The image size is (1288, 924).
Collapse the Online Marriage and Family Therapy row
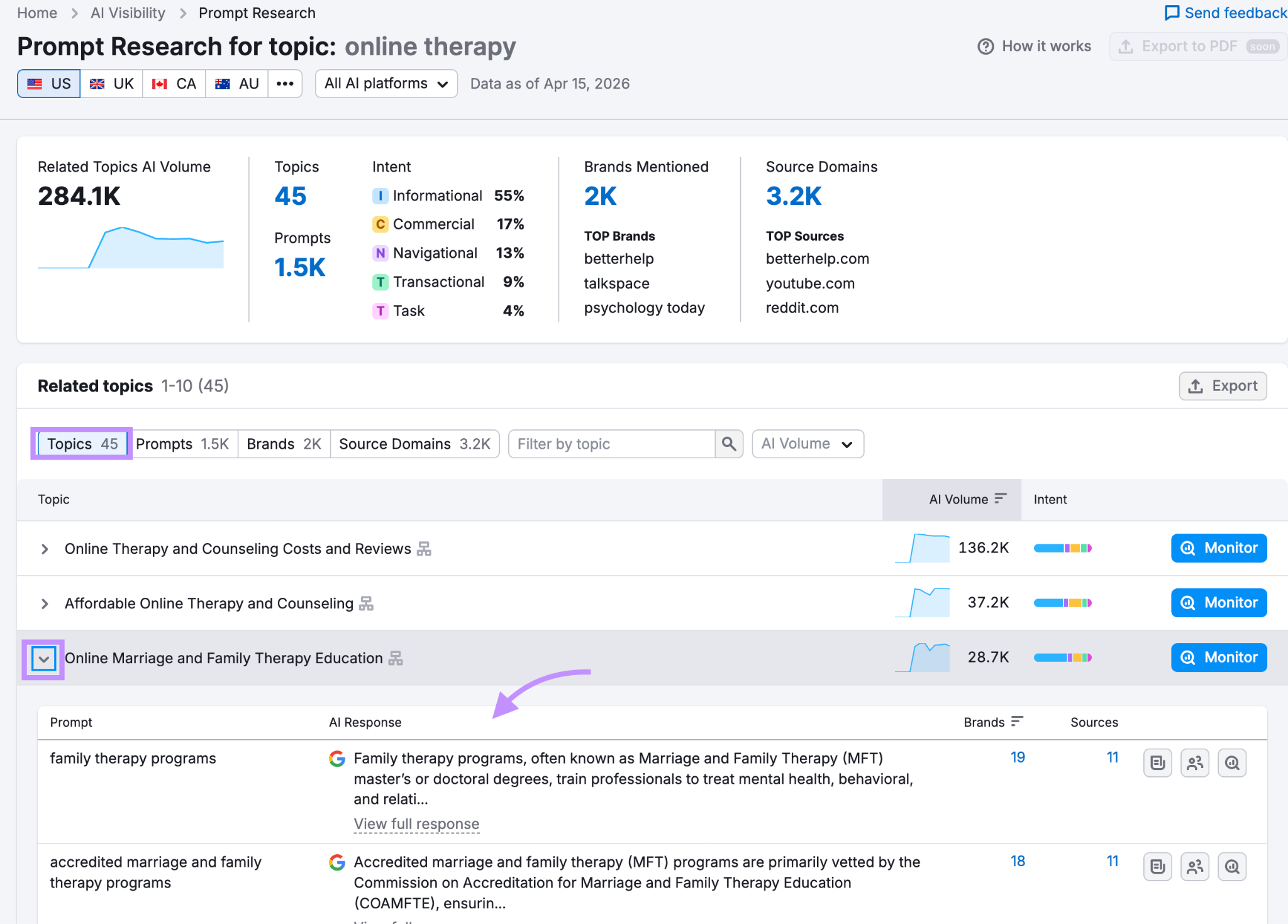click(44, 659)
